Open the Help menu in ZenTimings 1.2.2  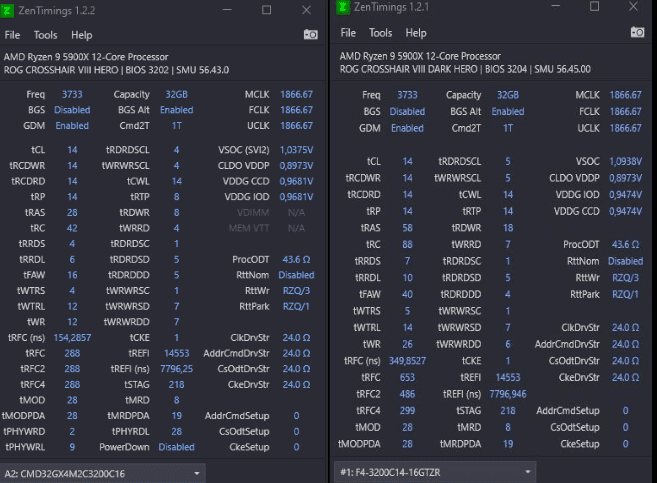click(x=81, y=34)
